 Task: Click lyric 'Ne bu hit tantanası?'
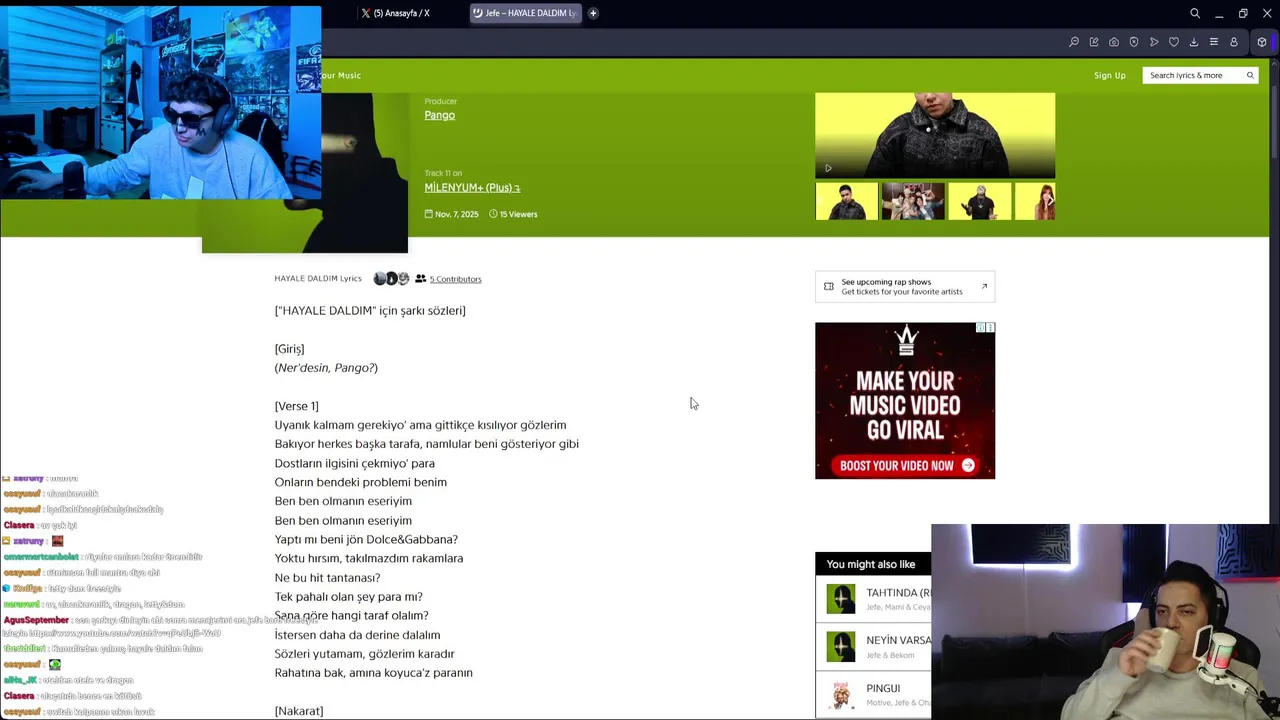[x=327, y=578]
